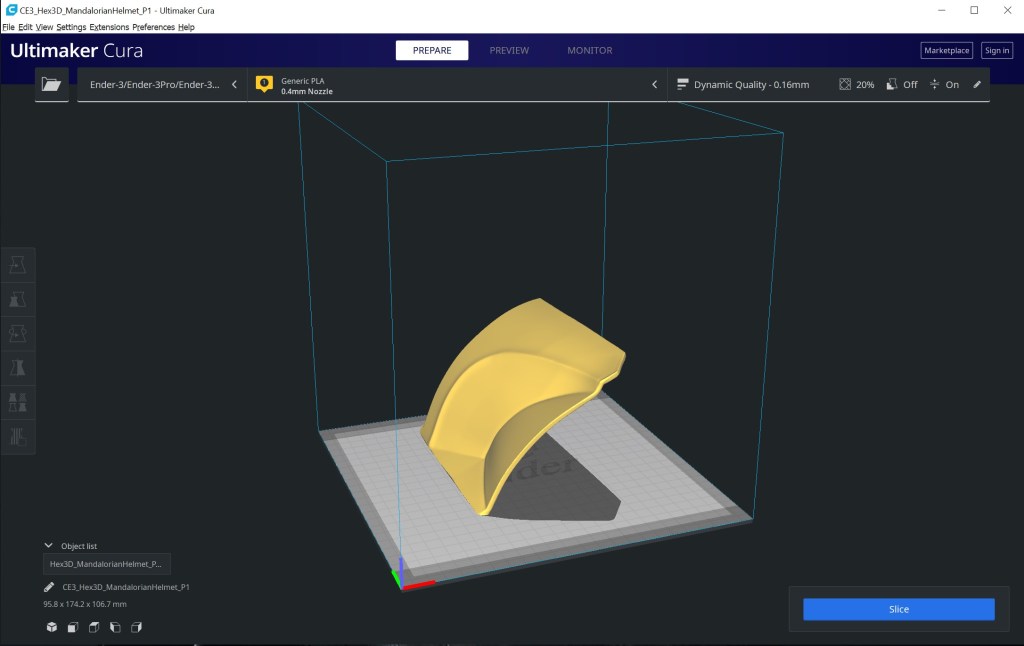Click the 20% infill indicator

(x=857, y=85)
